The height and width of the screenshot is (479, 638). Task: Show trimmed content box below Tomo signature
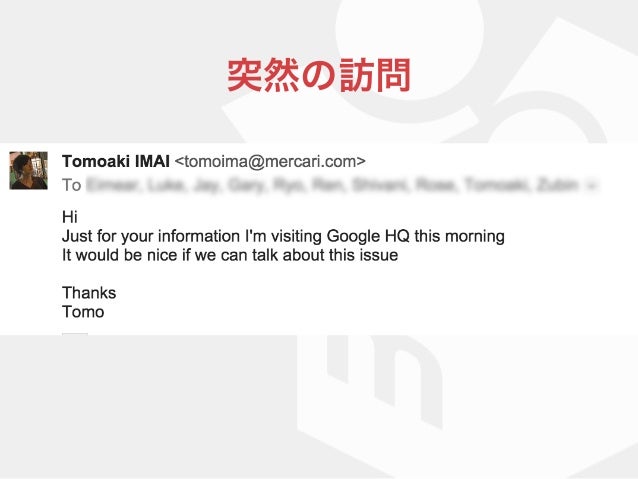coord(75,334)
